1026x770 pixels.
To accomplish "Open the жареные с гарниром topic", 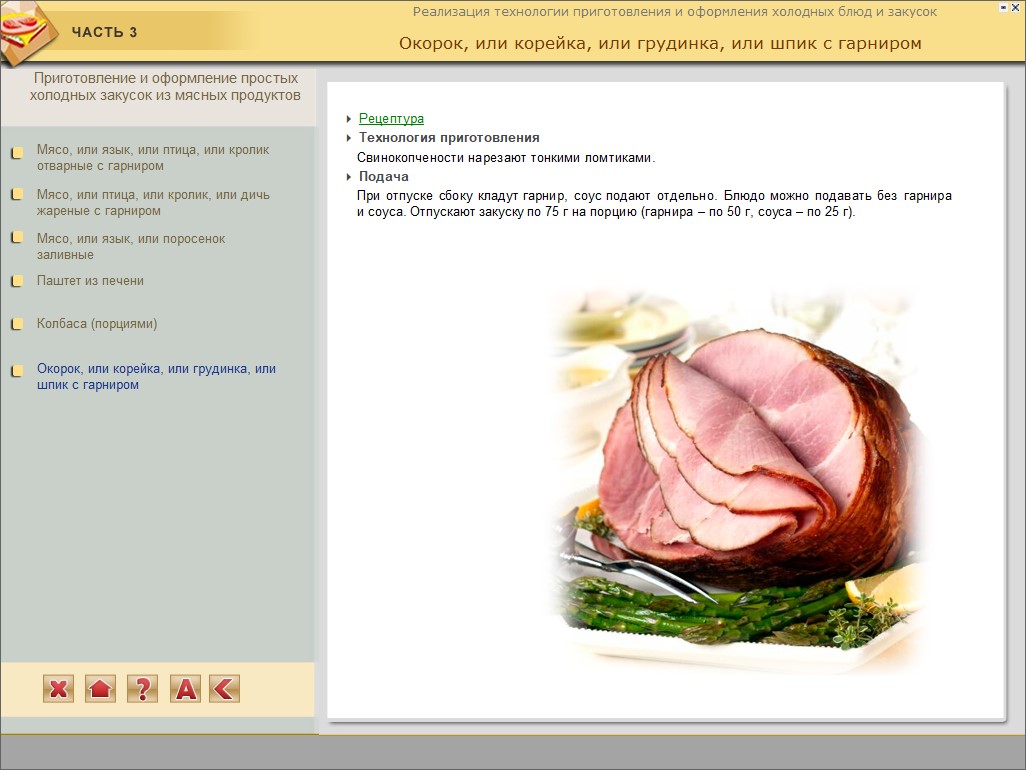I will 153,203.
